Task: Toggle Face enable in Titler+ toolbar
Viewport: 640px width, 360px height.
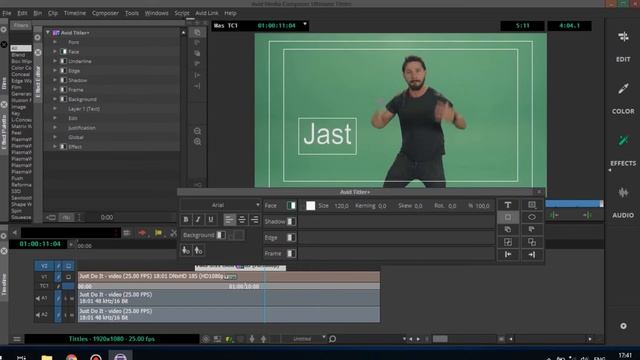Action: point(291,205)
